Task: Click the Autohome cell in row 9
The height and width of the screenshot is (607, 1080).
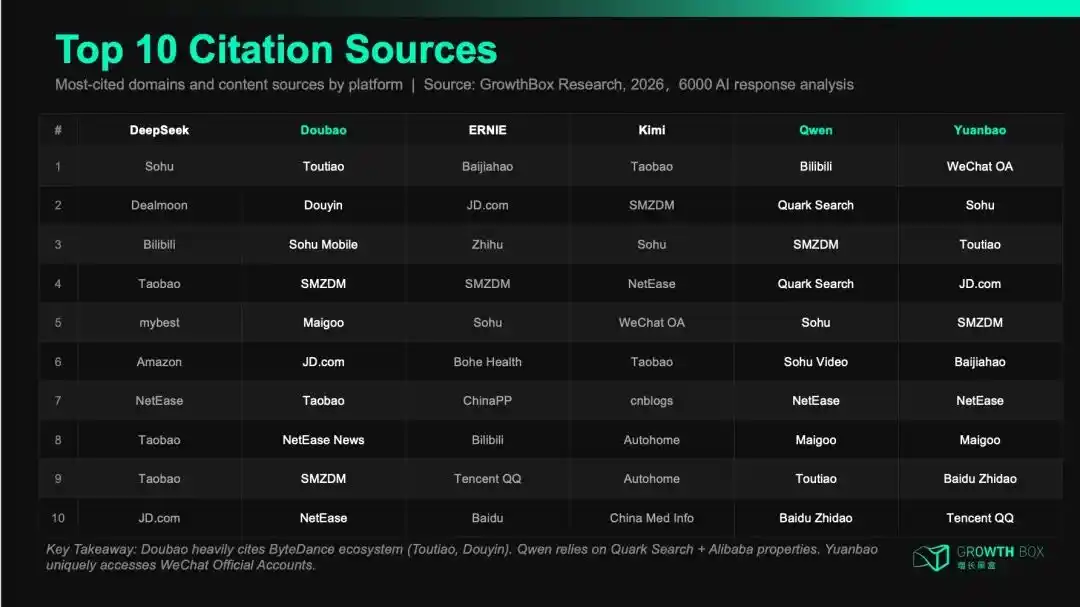Action: pyautogui.click(x=652, y=479)
